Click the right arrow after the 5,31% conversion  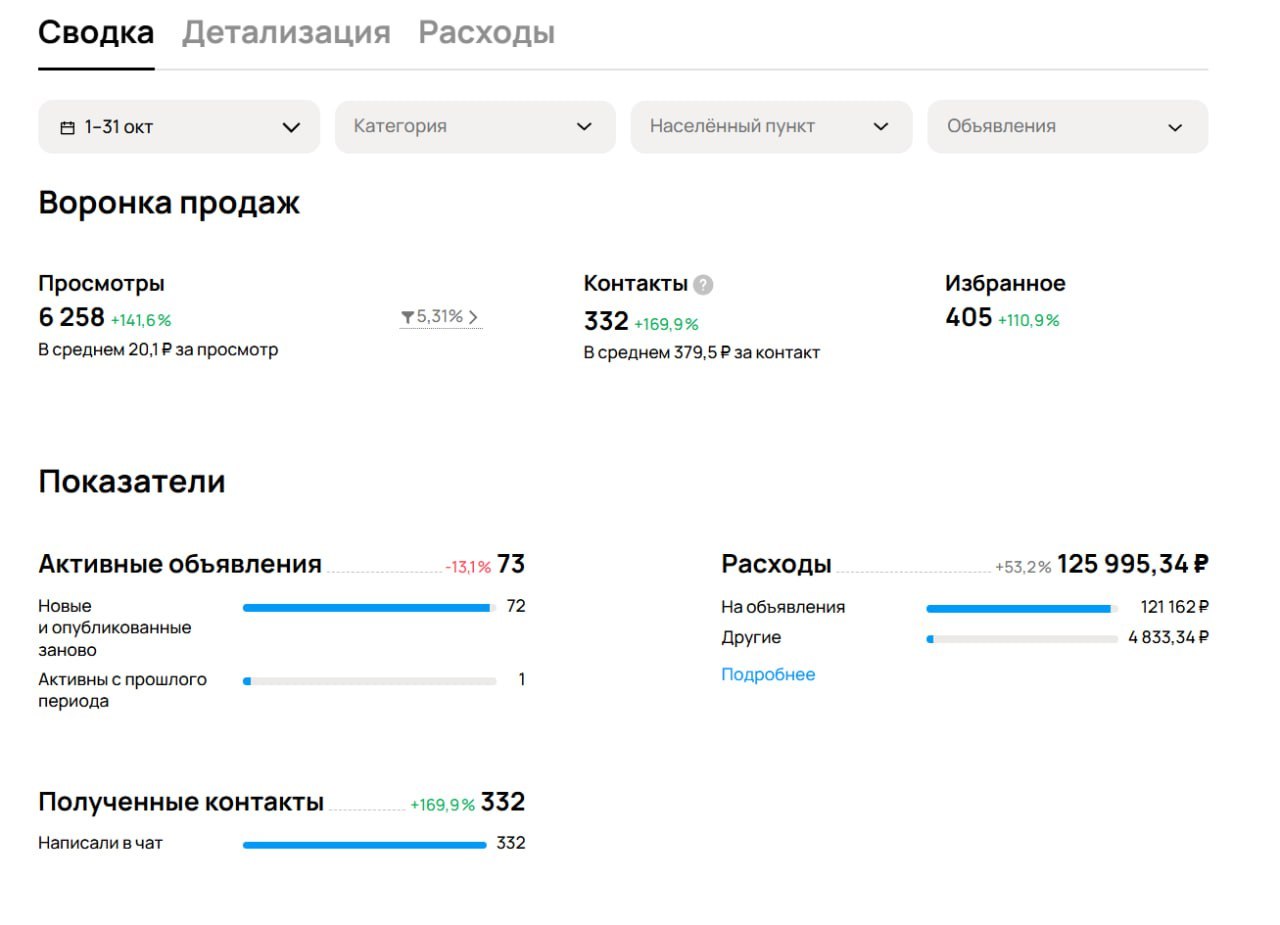tap(473, 317)
